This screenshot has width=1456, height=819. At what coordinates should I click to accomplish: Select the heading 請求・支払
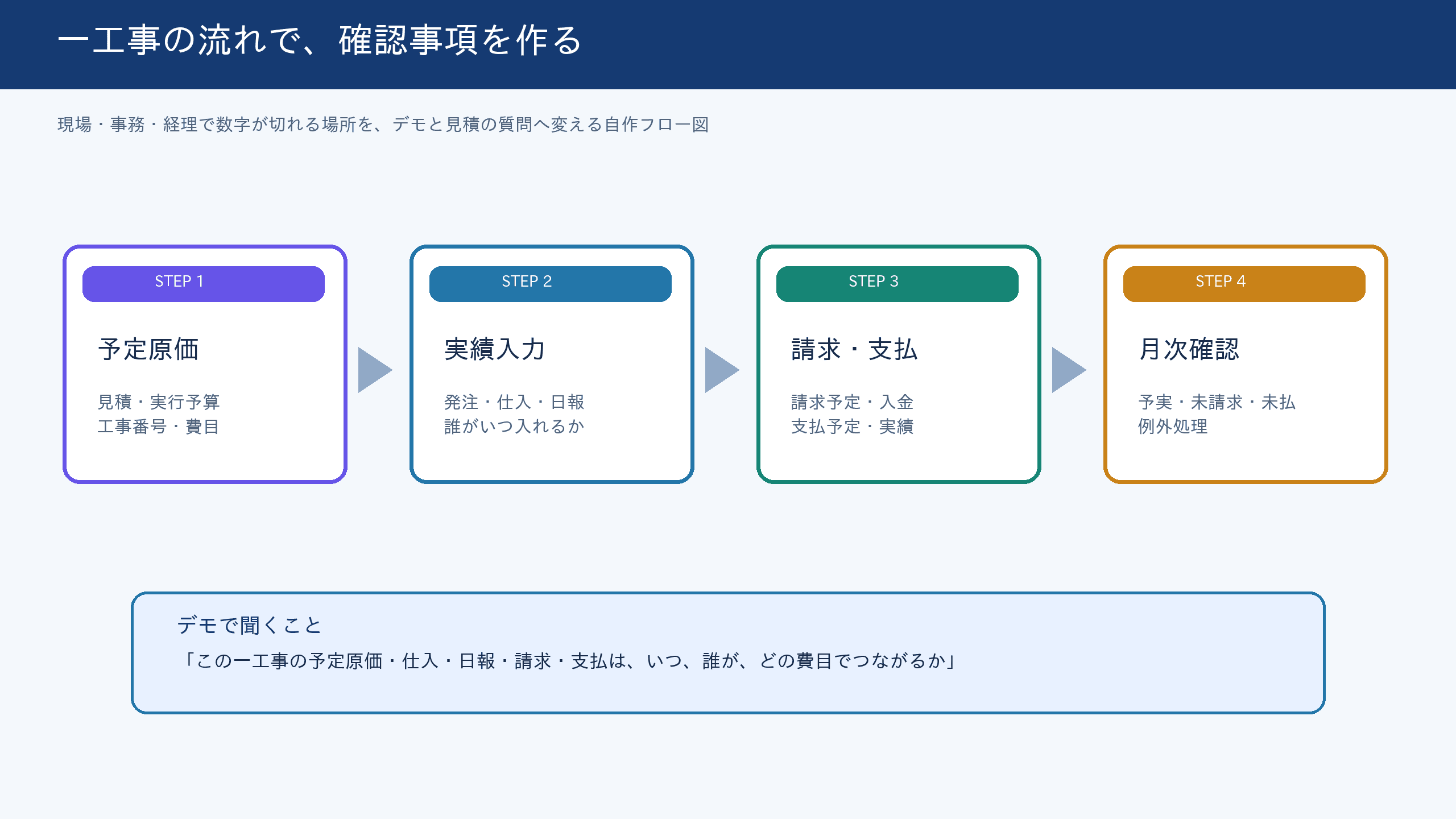[x=854, y=349]
